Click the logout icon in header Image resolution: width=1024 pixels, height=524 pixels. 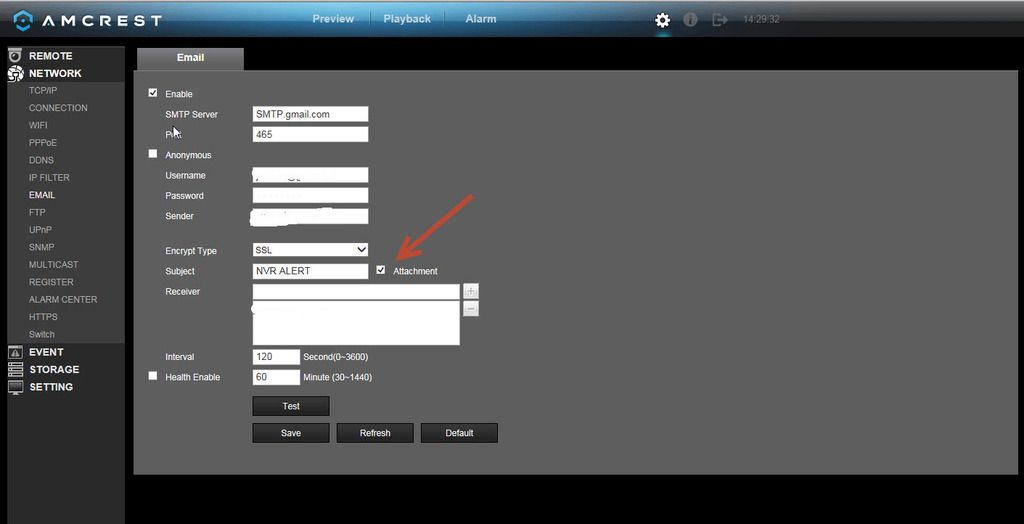(x=720, y=20)
